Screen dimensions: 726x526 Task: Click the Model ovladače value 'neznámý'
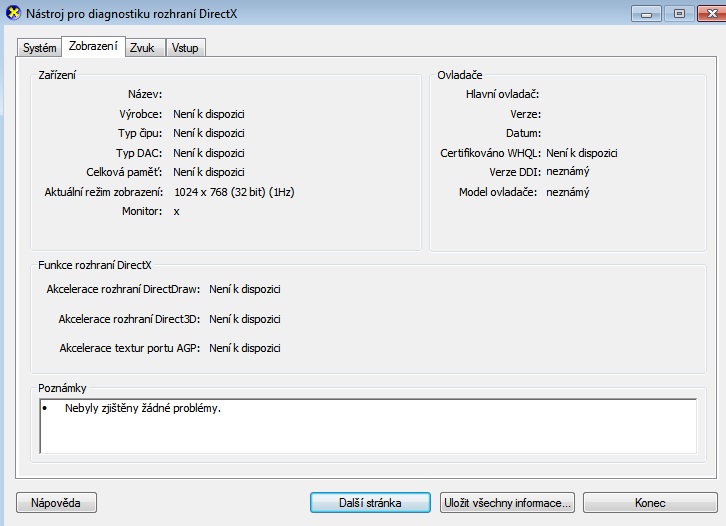pyautogui.click(x=568, y=192)
